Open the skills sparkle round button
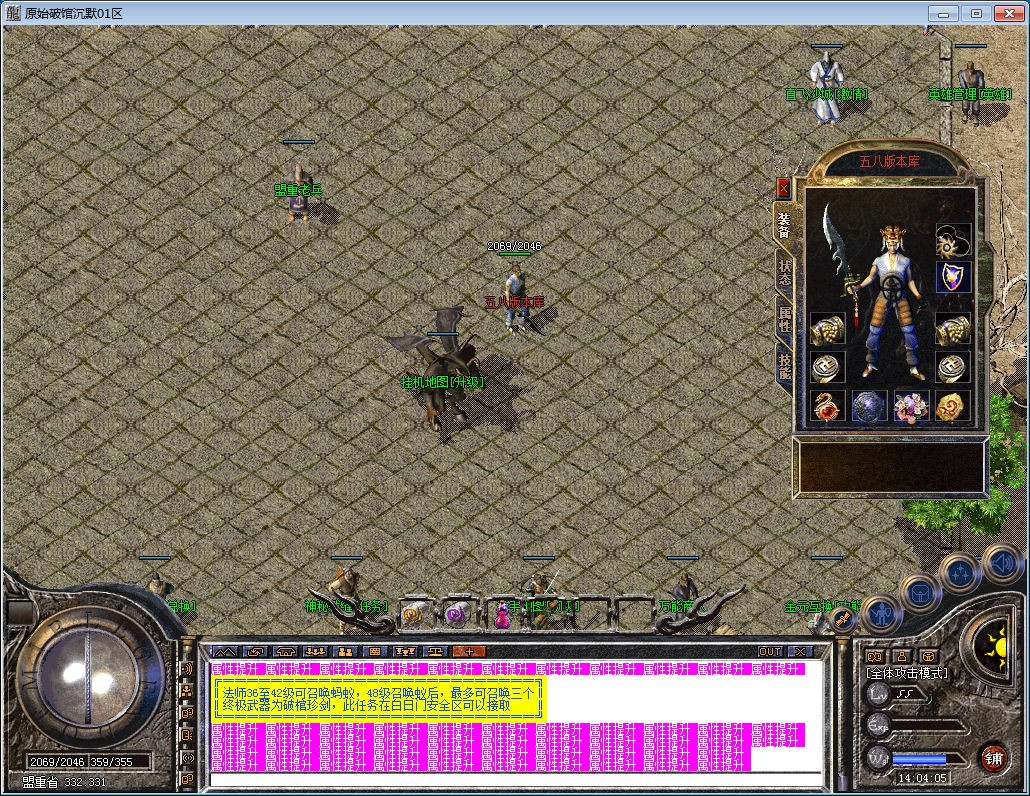 pyautogui.click(x=962, y=573)
